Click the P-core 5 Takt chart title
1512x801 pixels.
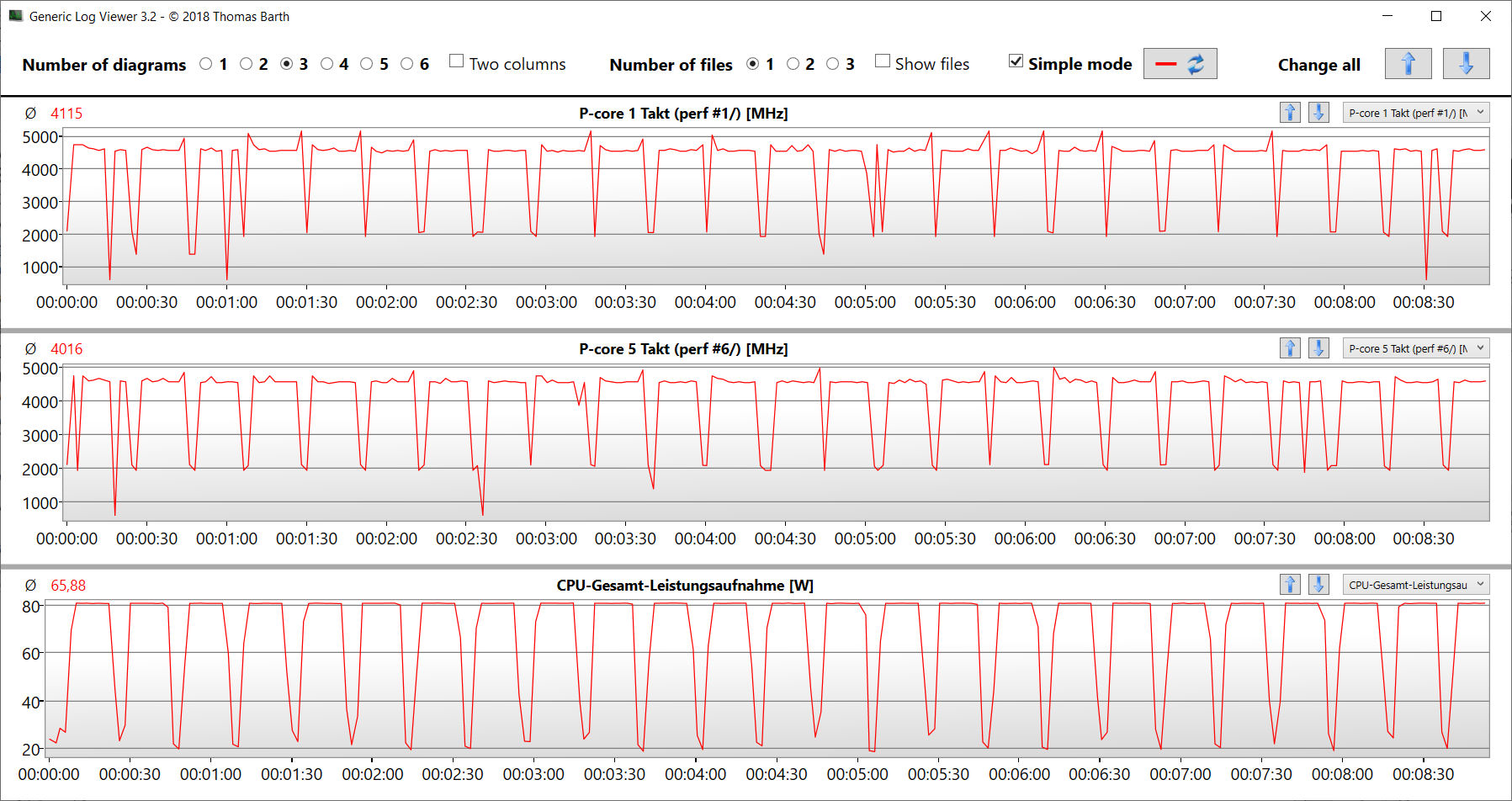coord(683,349)
